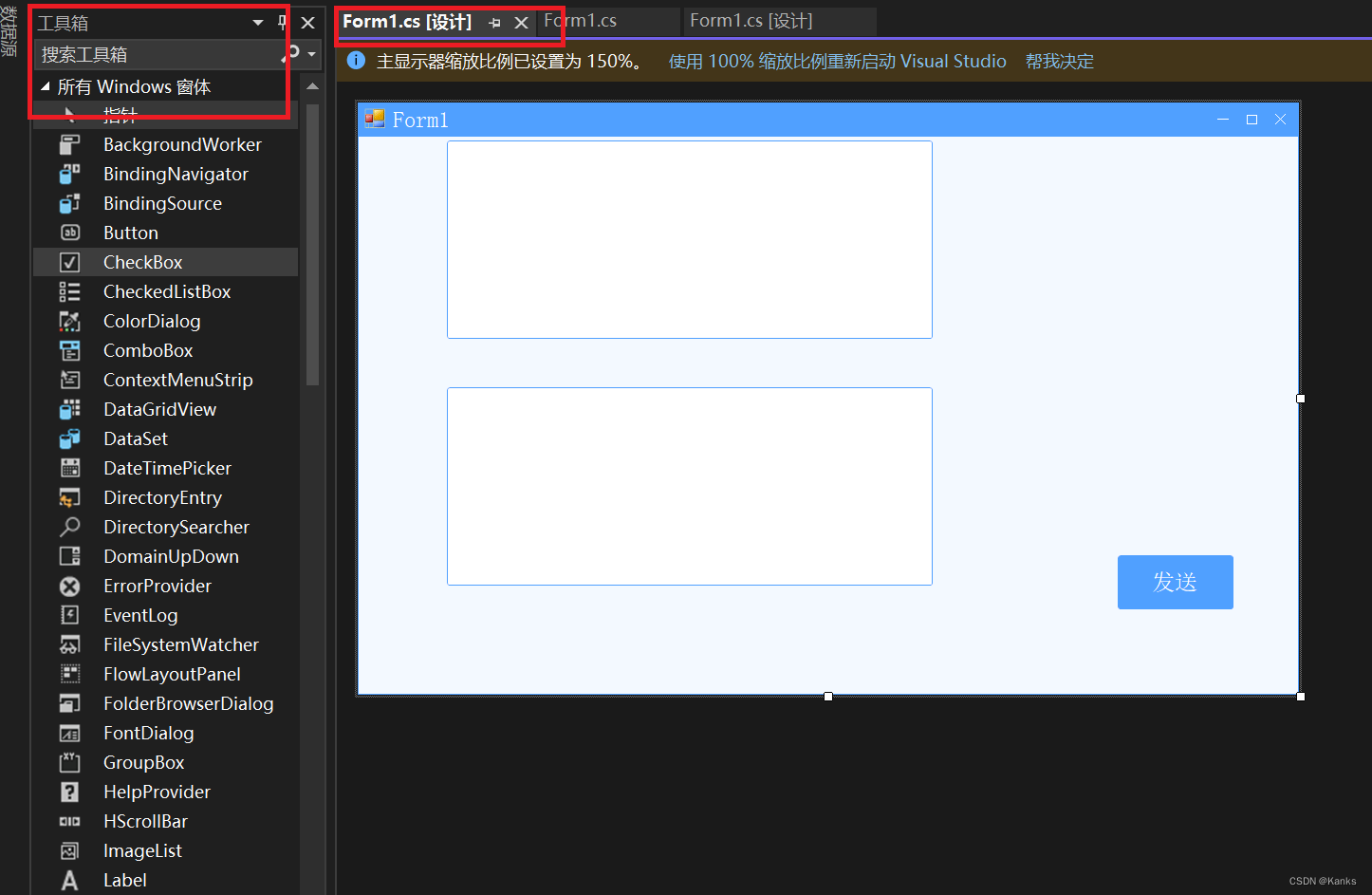1372x895 pixels.
Task: Select the DateTimePicker control icon
Action: tap(70, 468)
